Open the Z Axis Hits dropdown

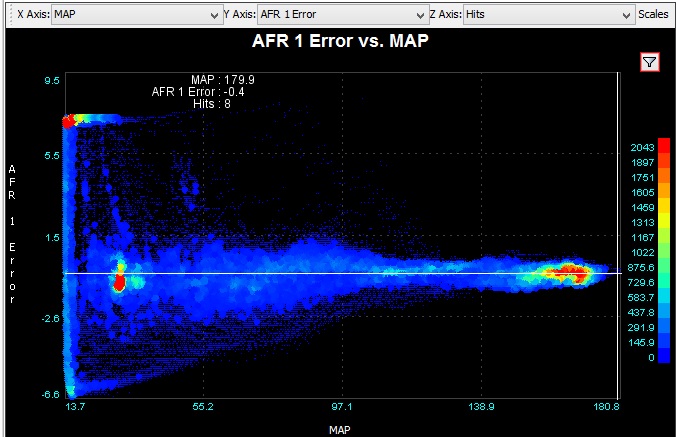(x=549, y=15)
